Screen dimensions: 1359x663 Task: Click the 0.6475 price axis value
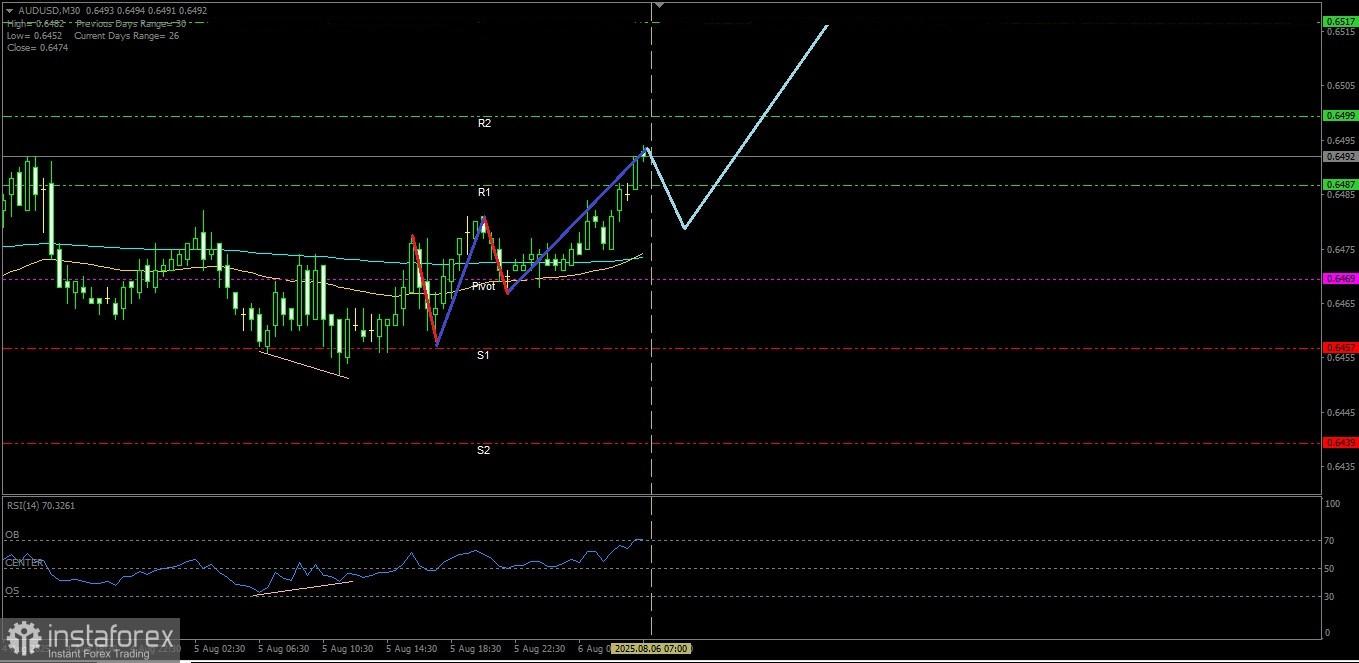(1341, 250)
